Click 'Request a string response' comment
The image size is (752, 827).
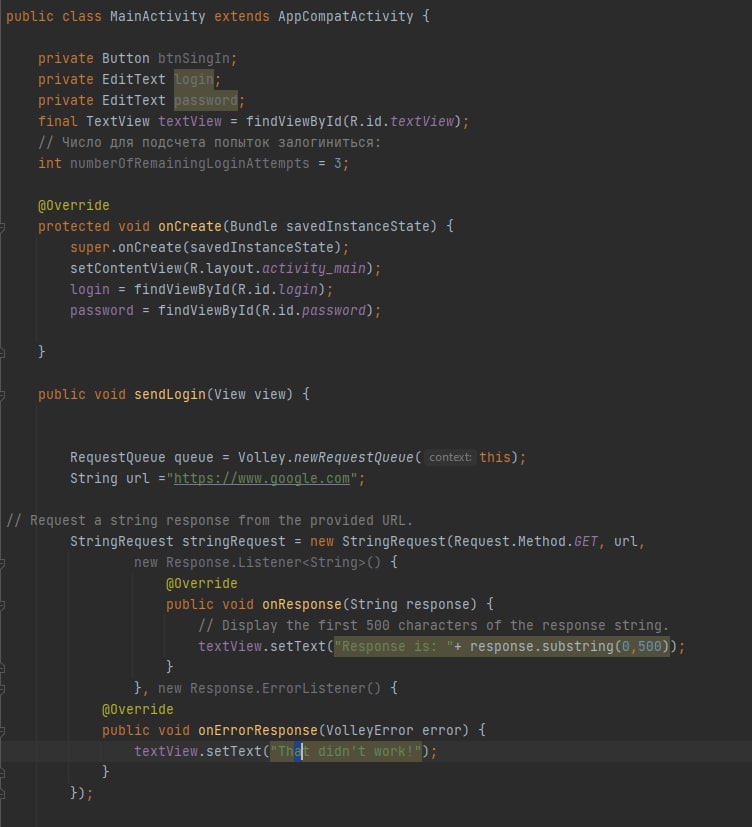209,521
